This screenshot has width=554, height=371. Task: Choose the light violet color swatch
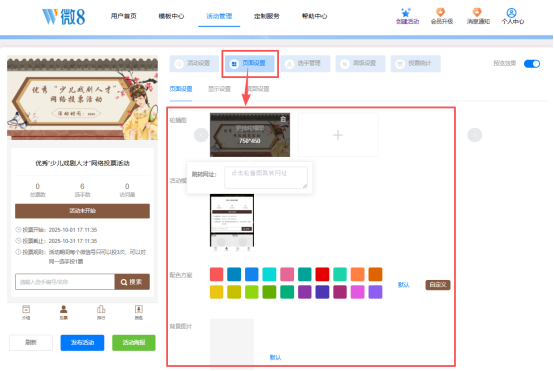(x=375, y=292)
